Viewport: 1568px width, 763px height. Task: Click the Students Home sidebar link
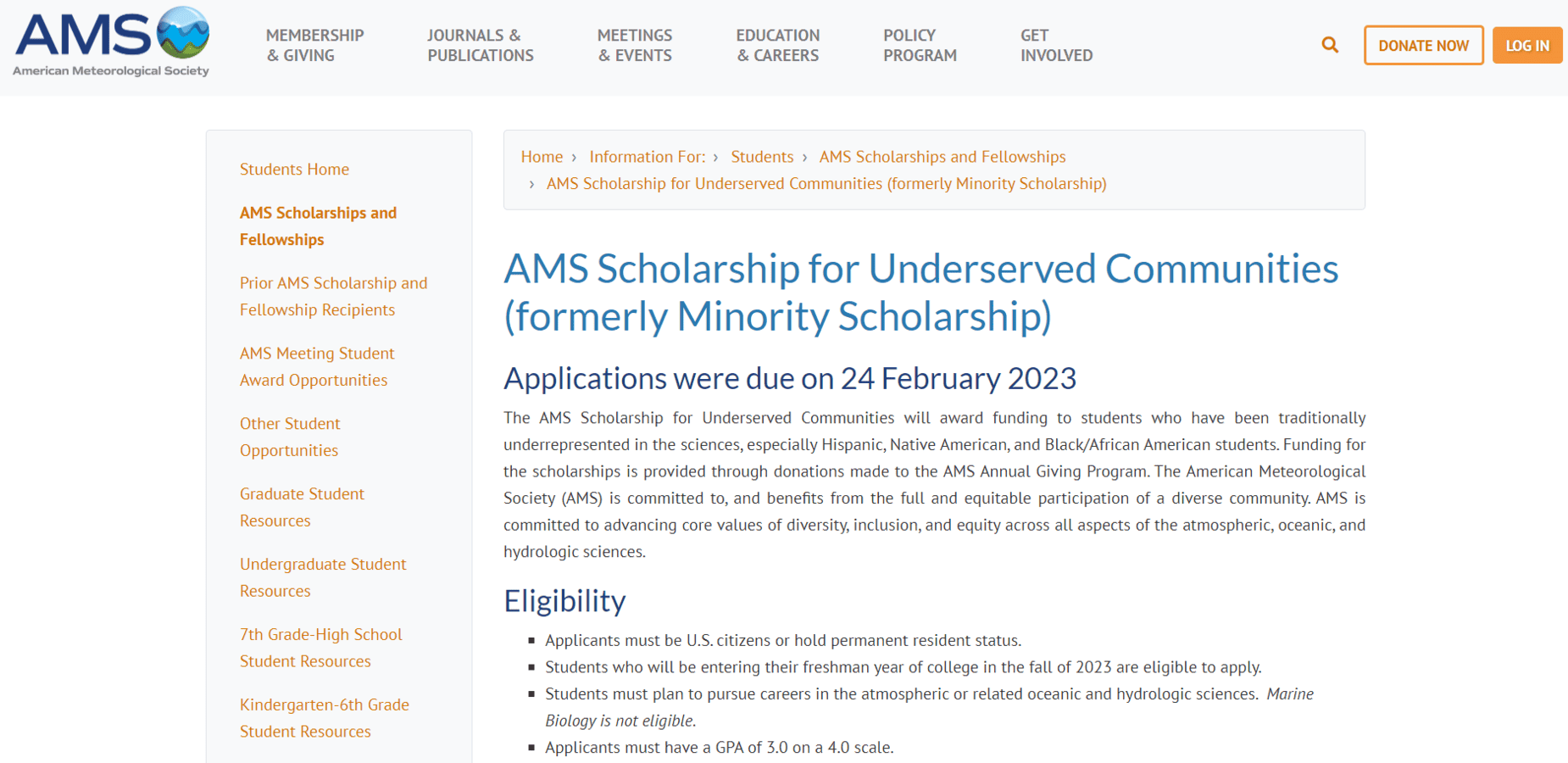coord(294,170)
